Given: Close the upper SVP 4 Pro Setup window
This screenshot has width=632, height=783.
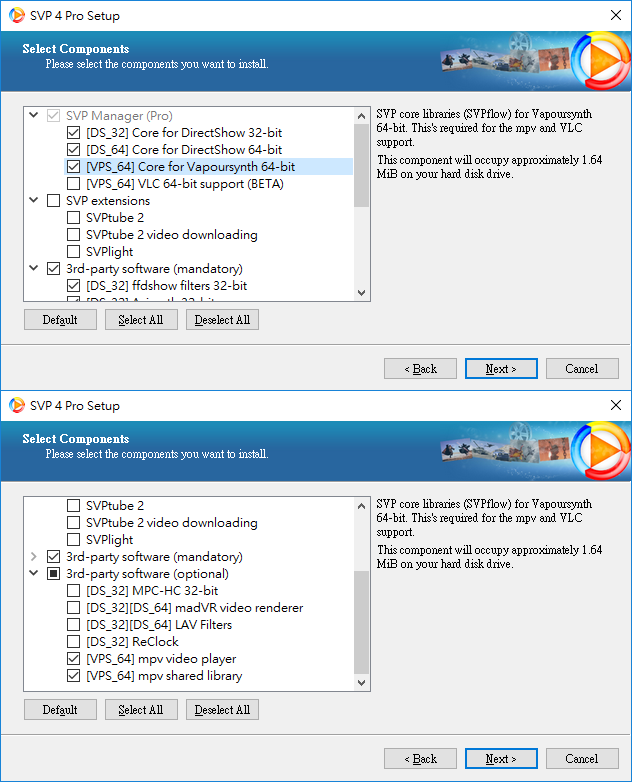Looking at the screenshot, I should (x=616, y=15).
